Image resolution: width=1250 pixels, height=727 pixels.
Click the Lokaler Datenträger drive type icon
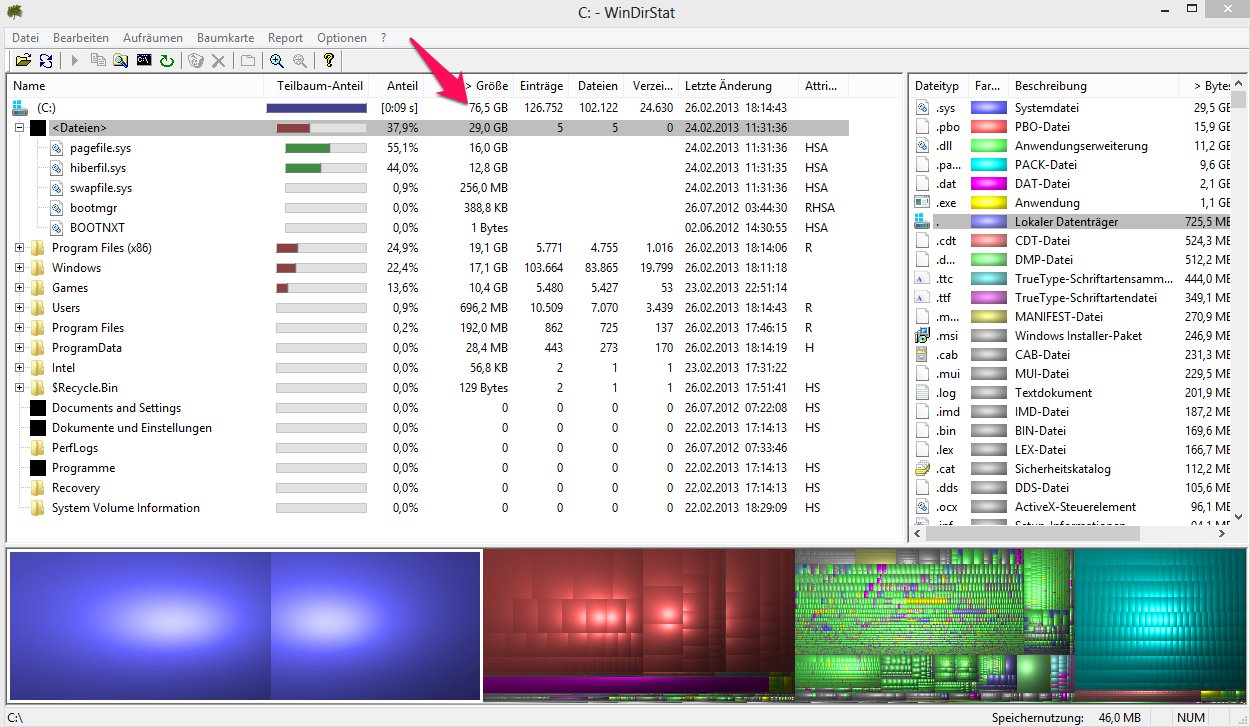pyautogui.click(x=923, y=222)
